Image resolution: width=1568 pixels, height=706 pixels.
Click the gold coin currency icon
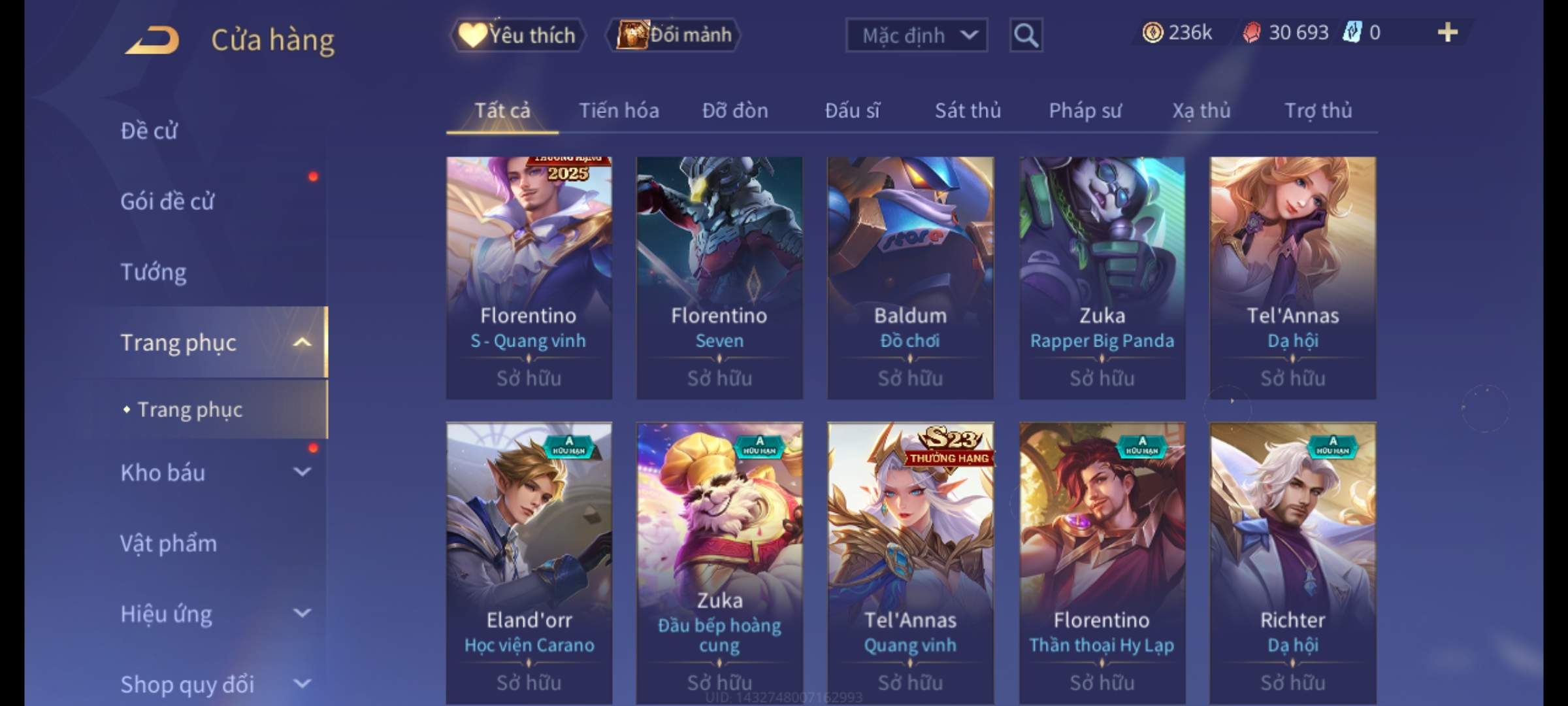click(x=1152, y=33)
